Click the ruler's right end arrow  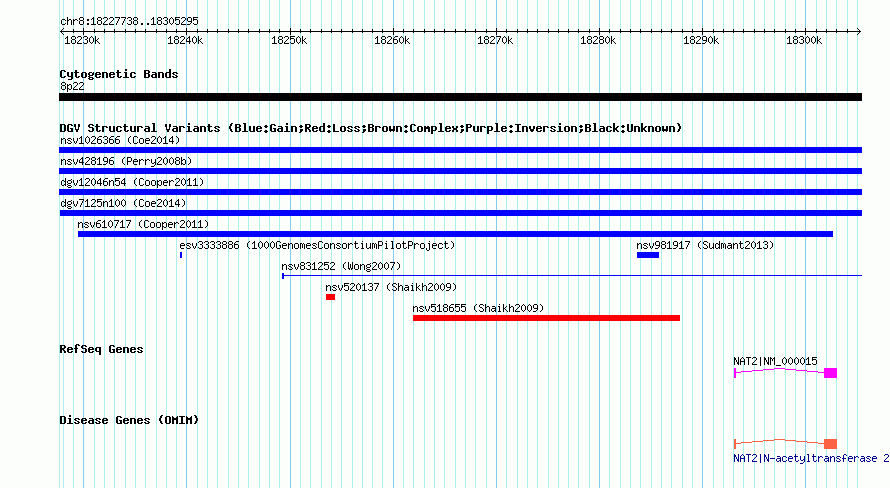click(x=859, y=31)
